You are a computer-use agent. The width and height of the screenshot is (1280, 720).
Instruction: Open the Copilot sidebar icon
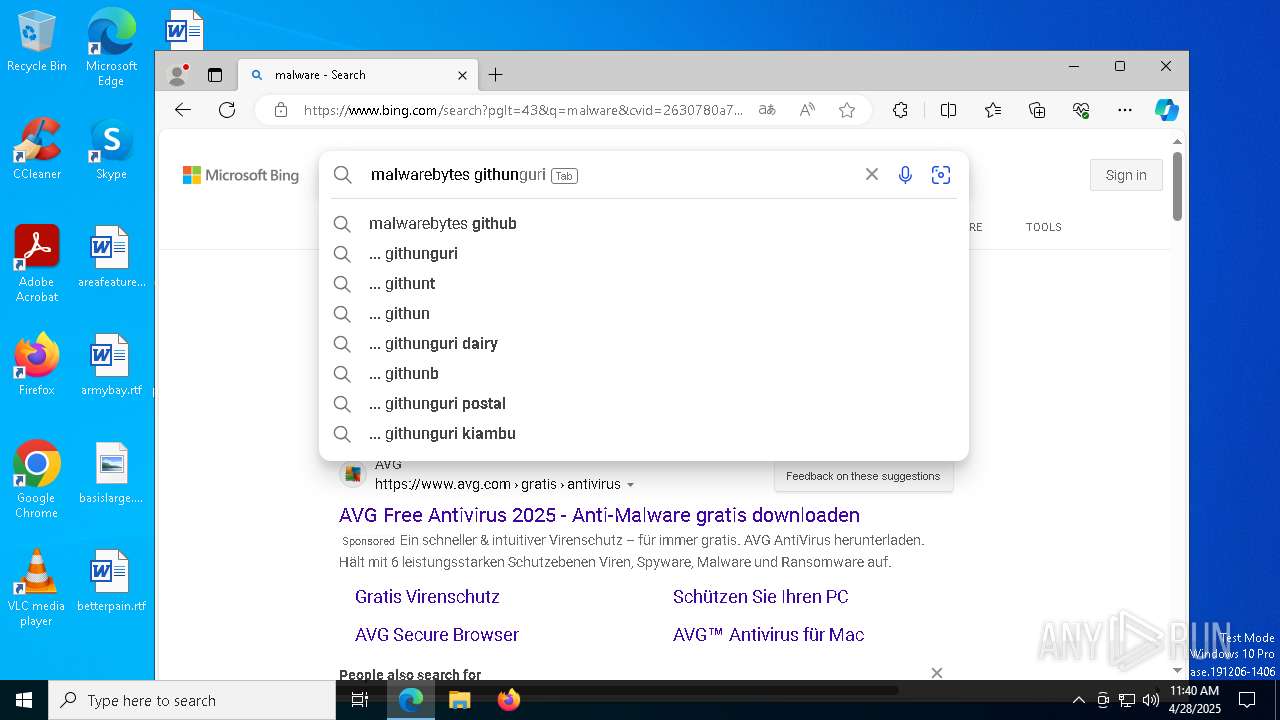pyautogui.click(x=1166, y=110)
